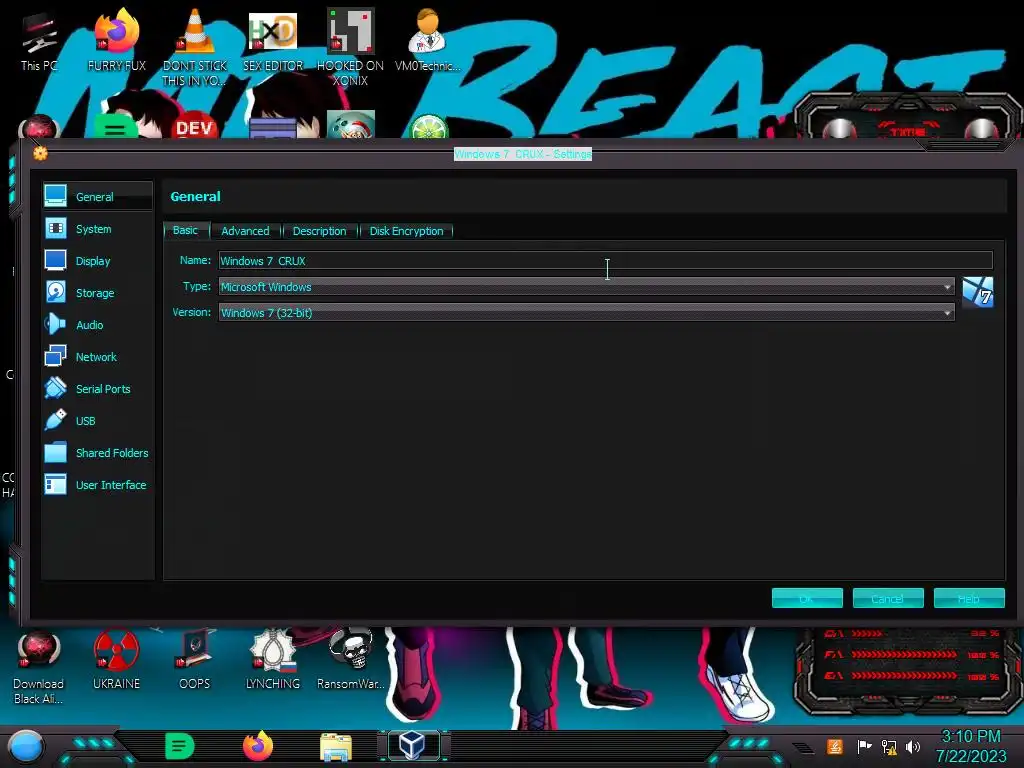Open the Download Black Ali desktop icon

(39, 668)
